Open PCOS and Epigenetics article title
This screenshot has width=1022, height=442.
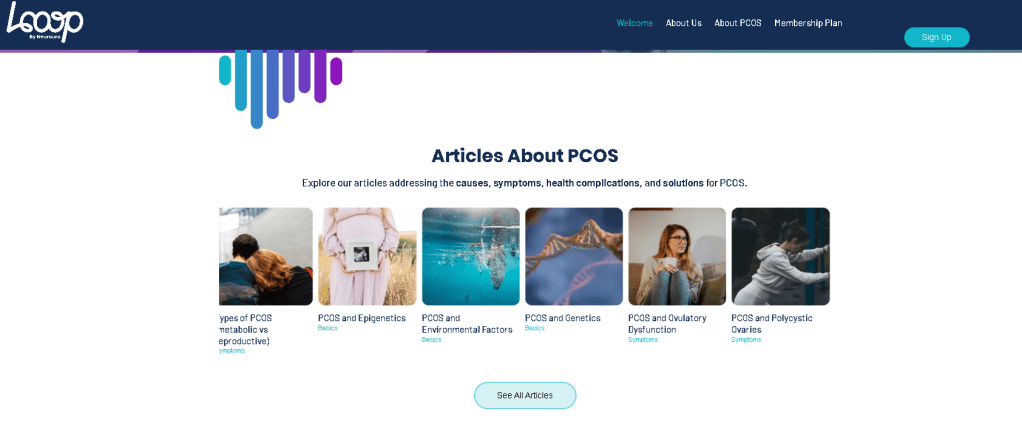coord(362,318)
